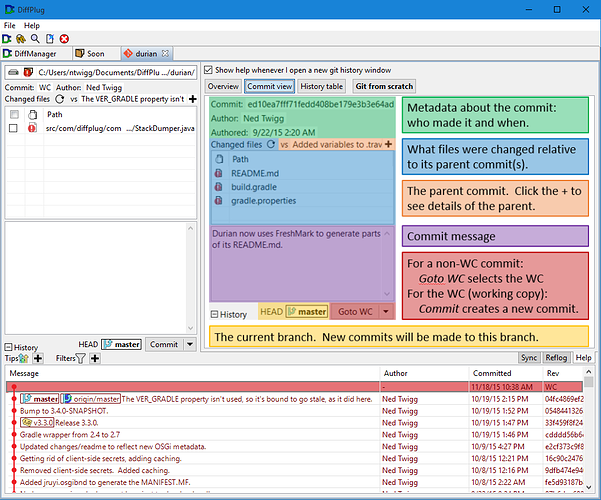
Task: Select the Commit view help tab
Action: (x=269, y=86)
